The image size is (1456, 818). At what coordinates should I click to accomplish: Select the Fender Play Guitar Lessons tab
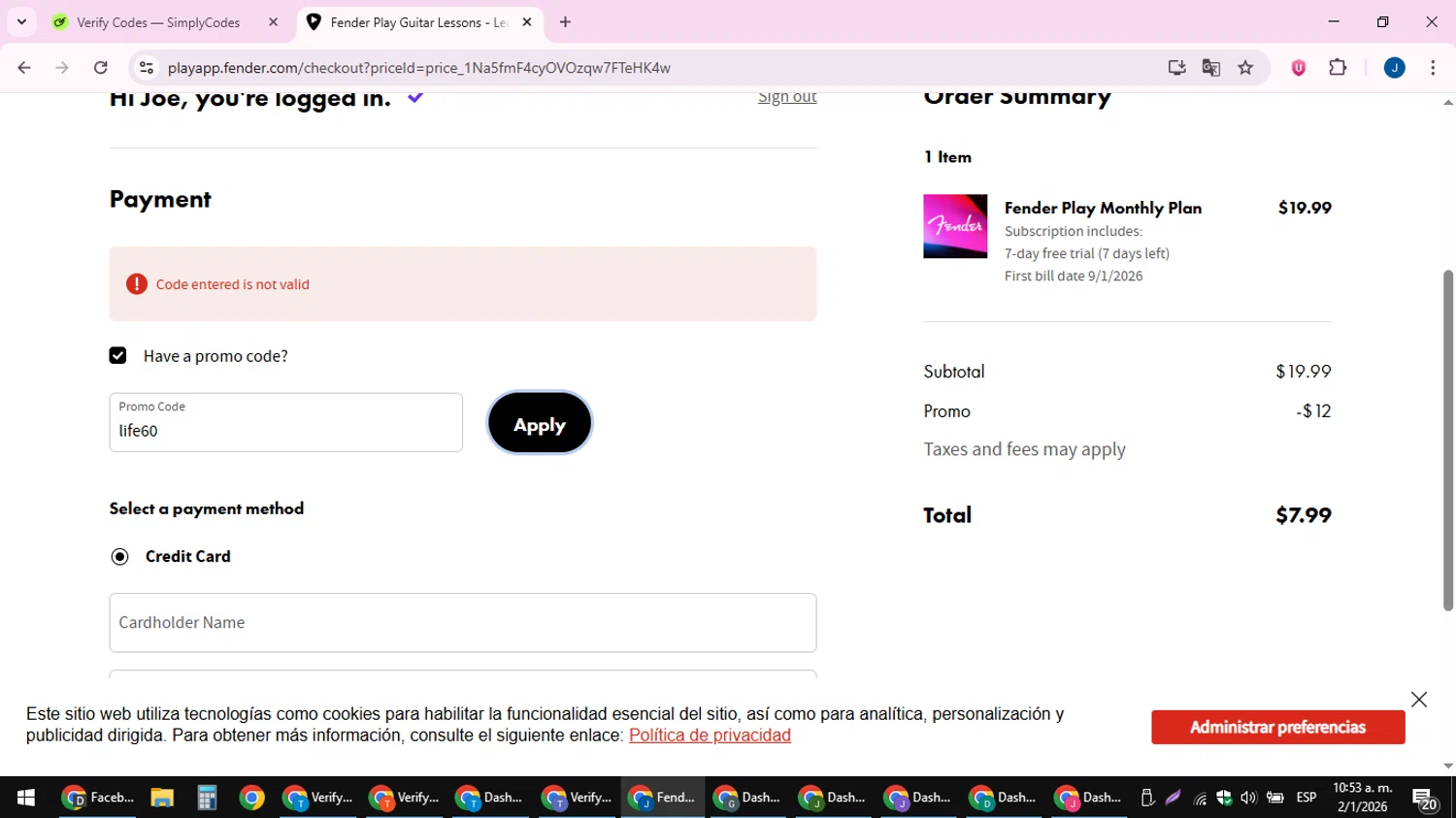[418, 22]
